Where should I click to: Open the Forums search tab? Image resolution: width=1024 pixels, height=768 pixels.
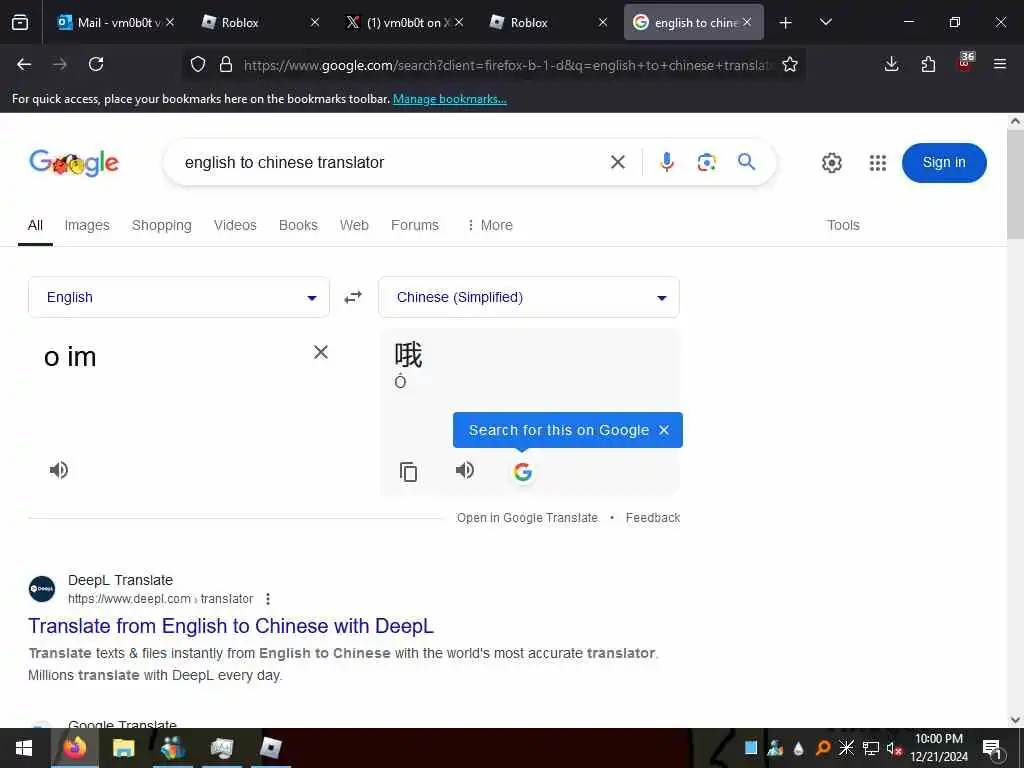coord(415,225)
